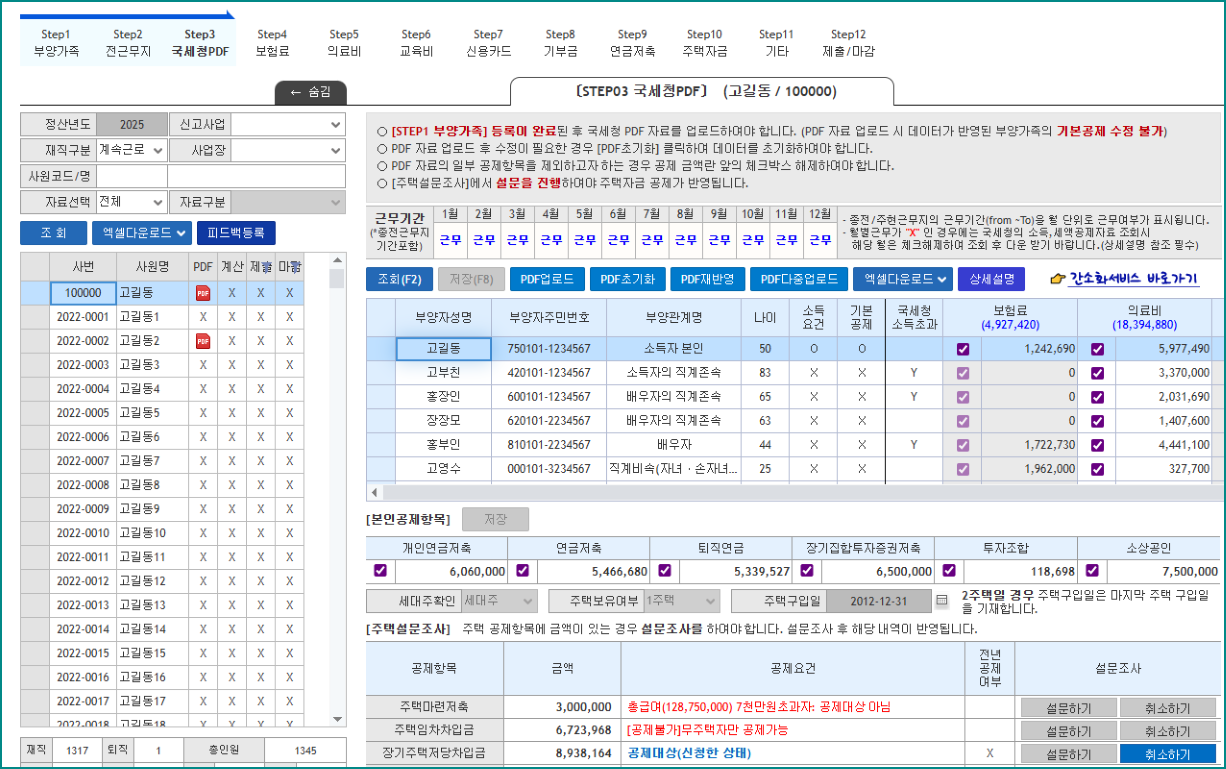Image resolution: width=1226 pixels, height=769 pixels.
Task: Go to Step4 보험료 tab
Action: [272, 43]
